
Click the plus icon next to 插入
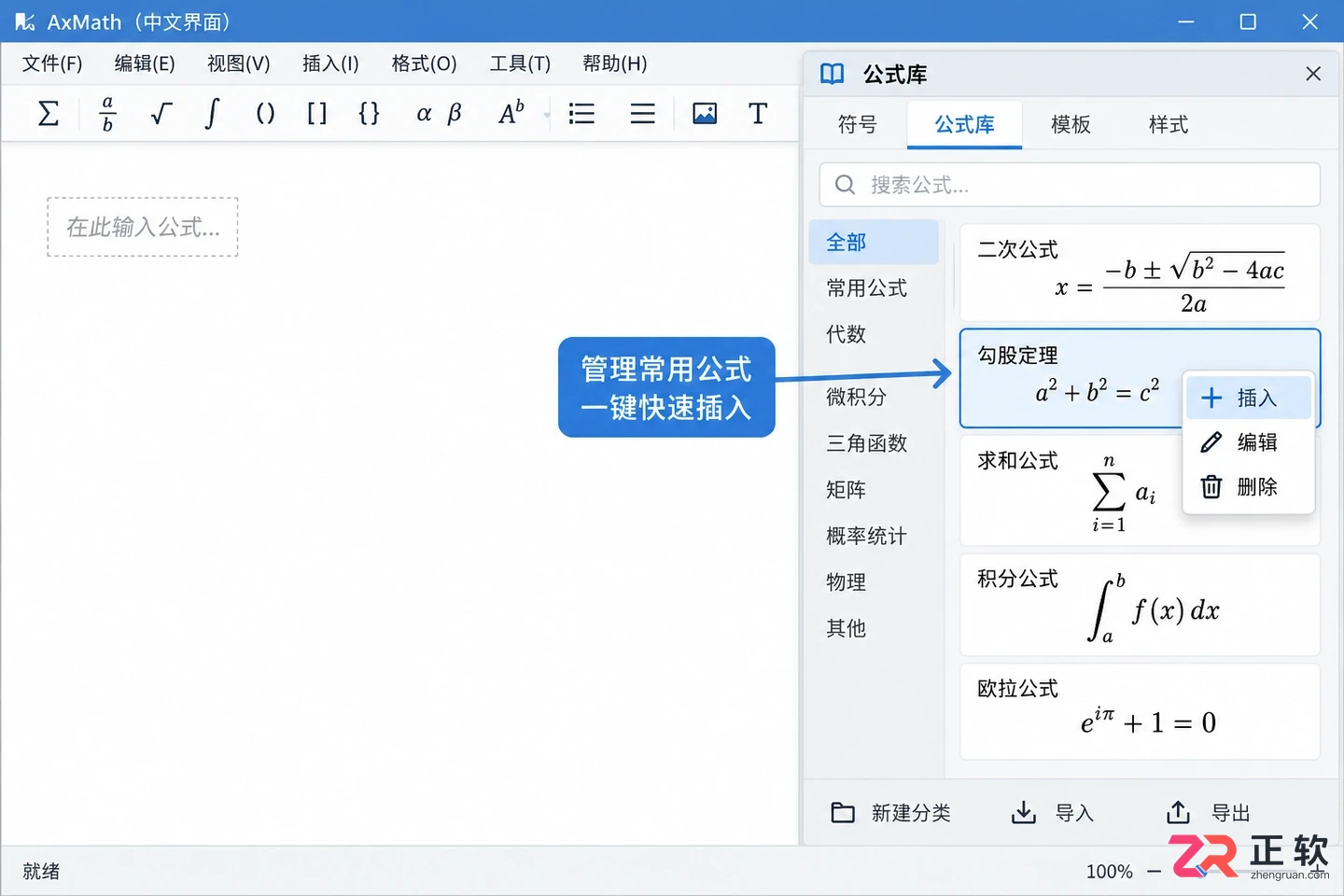click(1211, 398)
